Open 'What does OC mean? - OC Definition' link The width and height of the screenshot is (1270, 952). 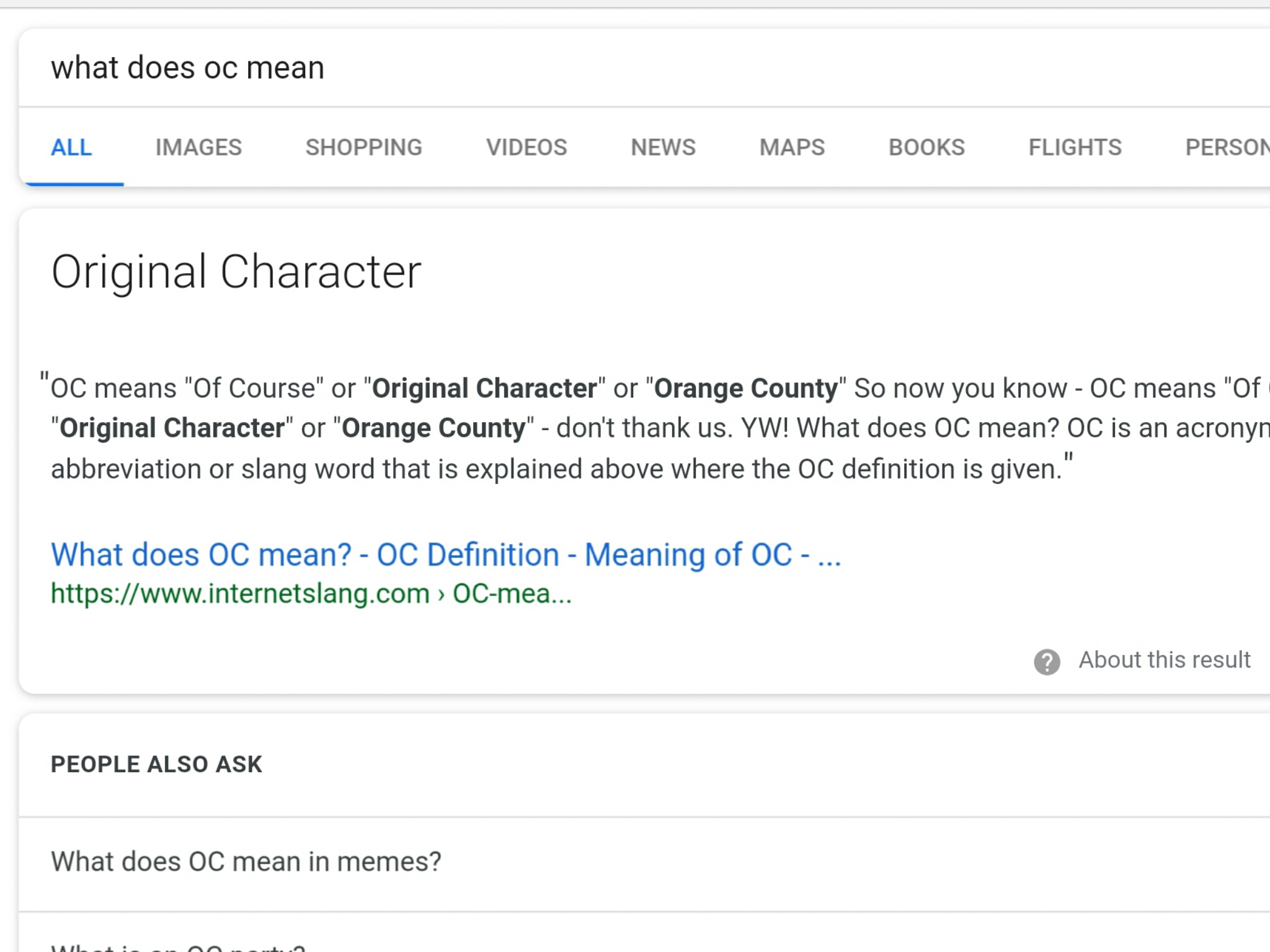pos(446,554)
